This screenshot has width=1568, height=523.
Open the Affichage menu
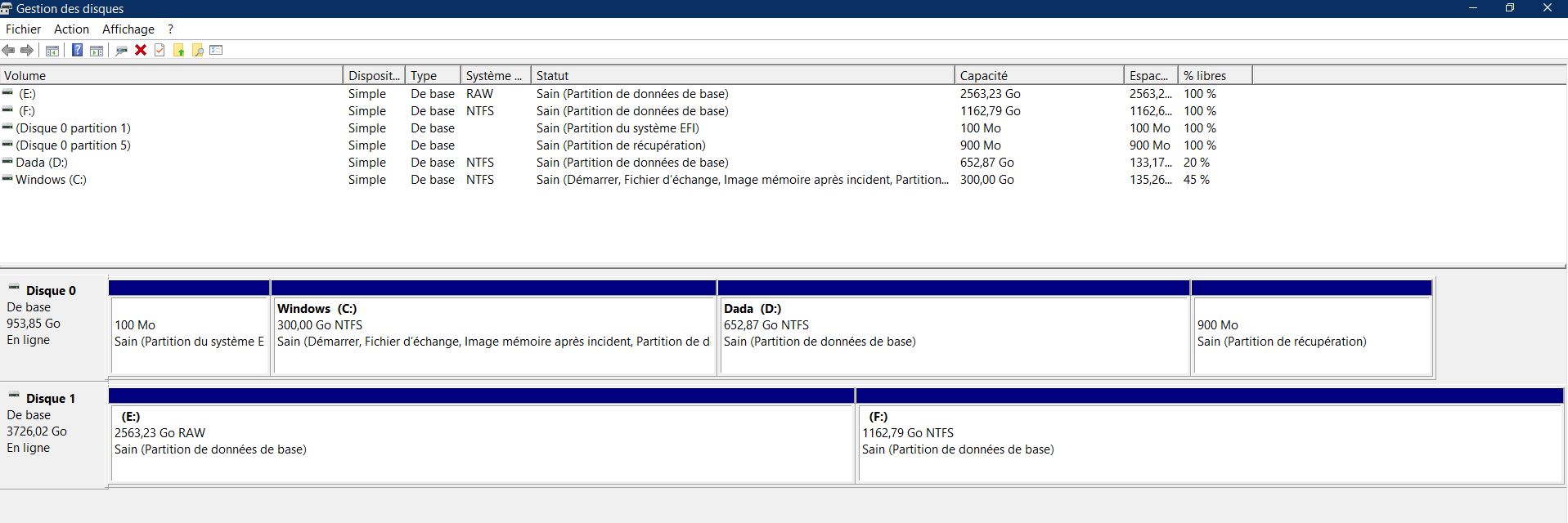pos(128,29)
